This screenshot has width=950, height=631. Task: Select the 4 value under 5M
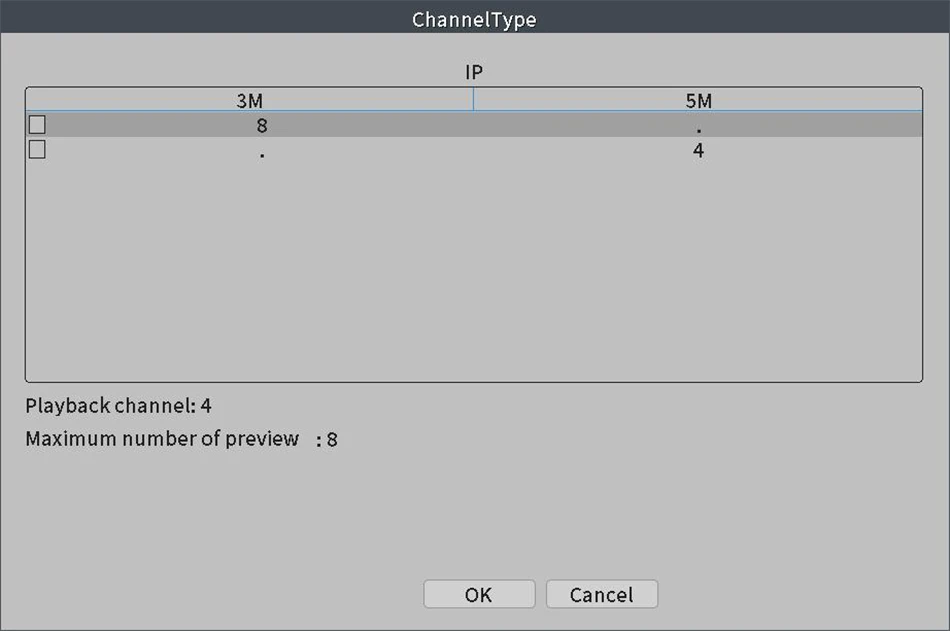click(698, 151)
